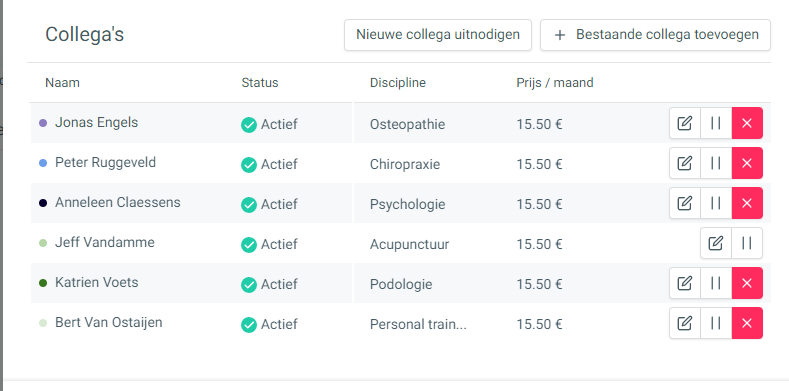This screenshot has height=391, width=789.
Task: Open the Peter Ruggeveld name row
Action: pyautogui.click(x=401, y=164)
